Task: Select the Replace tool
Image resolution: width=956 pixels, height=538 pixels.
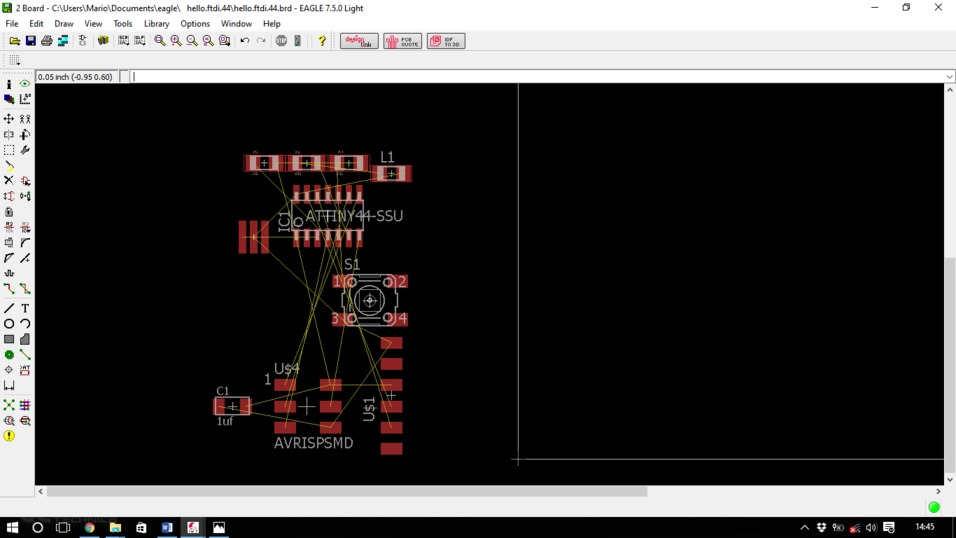Action: pyautogui.click(x=25, y=196)
